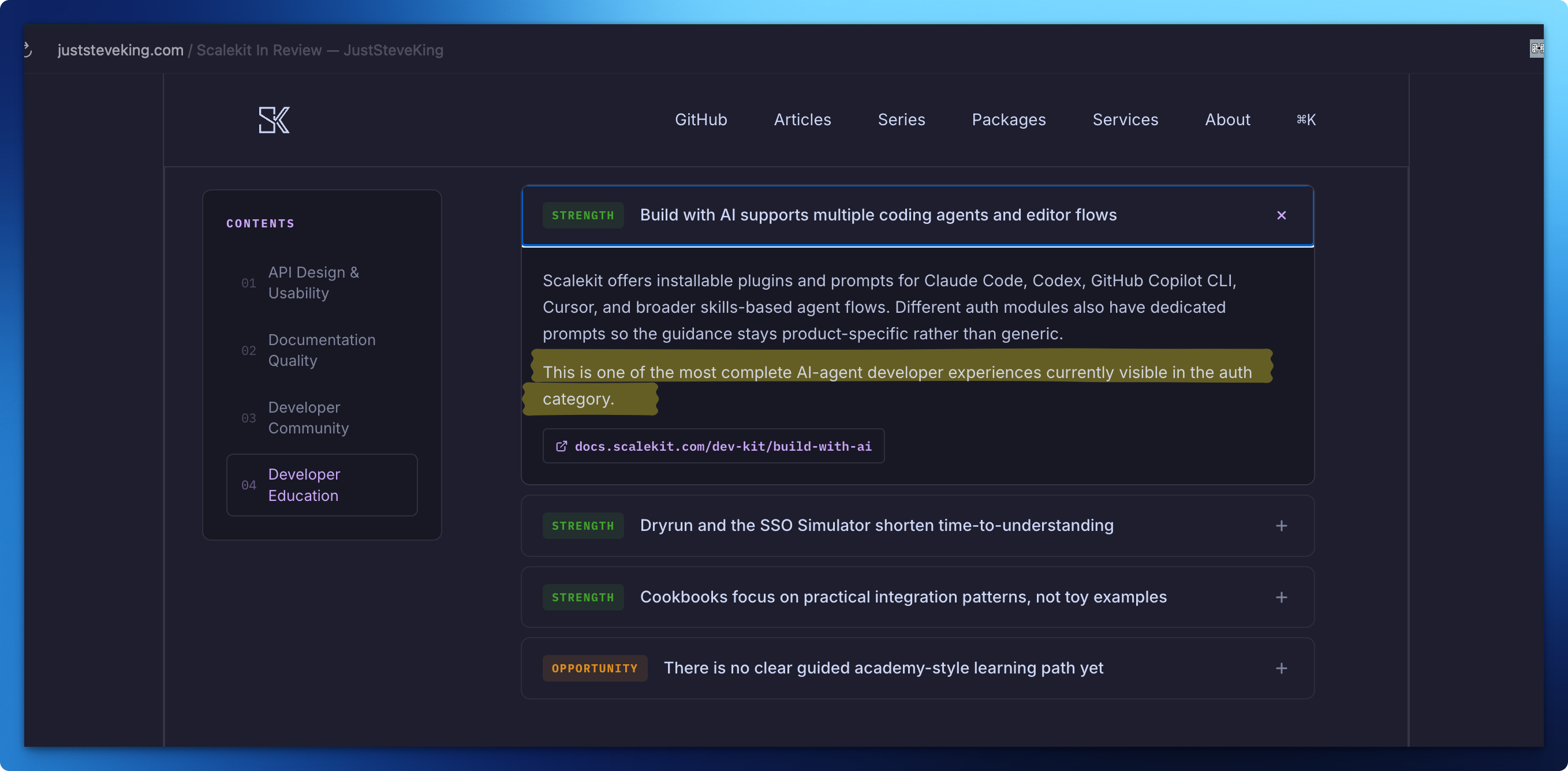Expand the academy-style learning path opportunity
Image resolution: width=1568 pixels, height=771 pixels.
(1281, 669)
